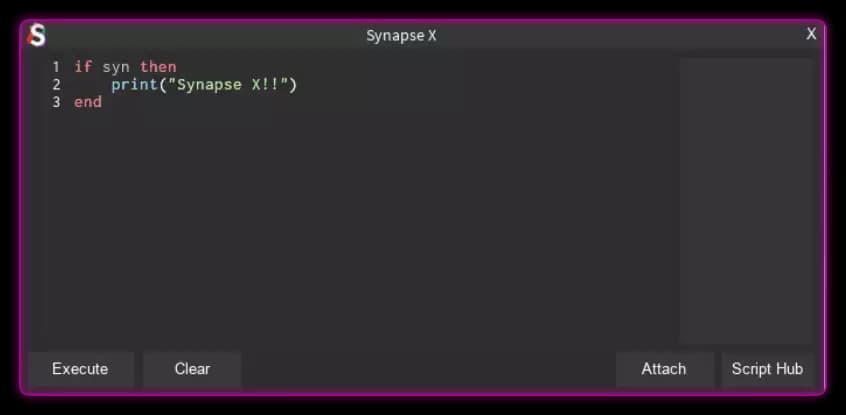
Task: Select line number 1 in gutter
Action: 57,67
